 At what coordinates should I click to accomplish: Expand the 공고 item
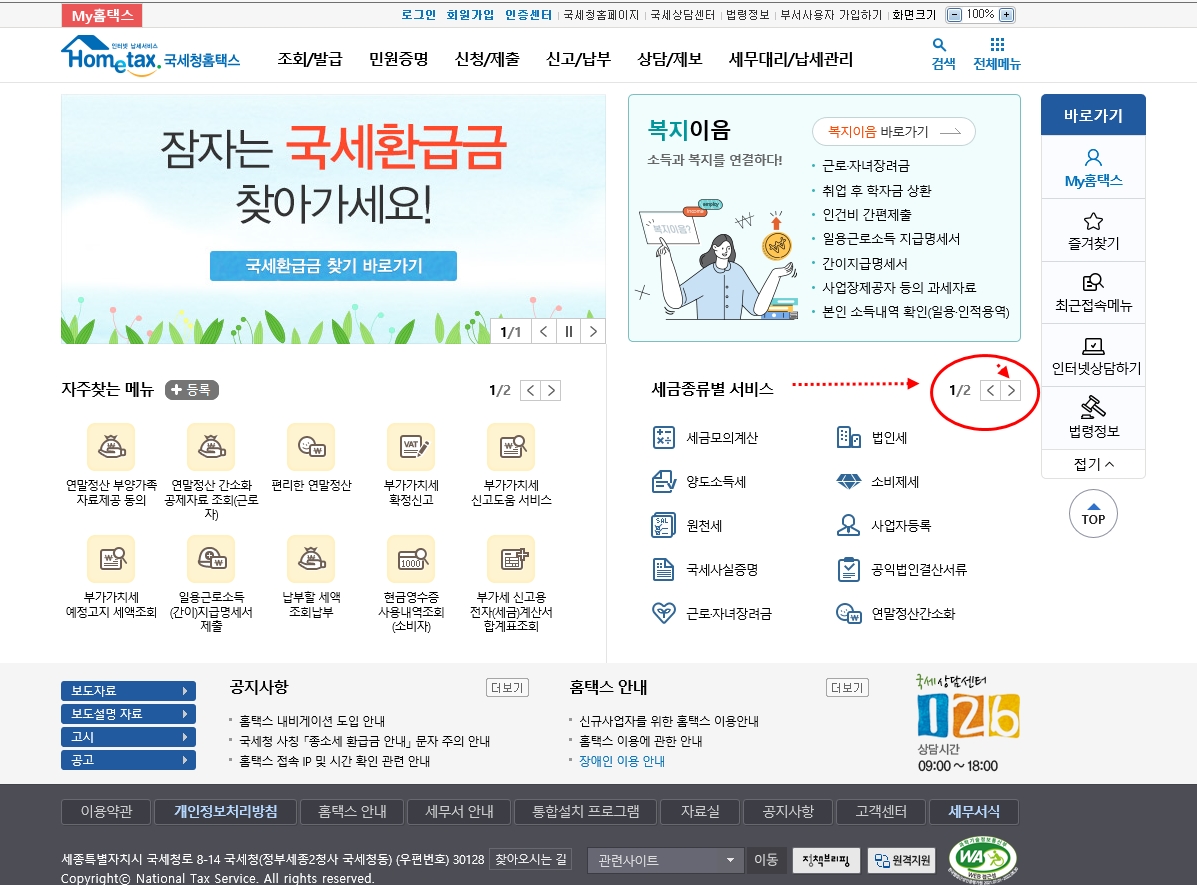click(x=128, y=760)
